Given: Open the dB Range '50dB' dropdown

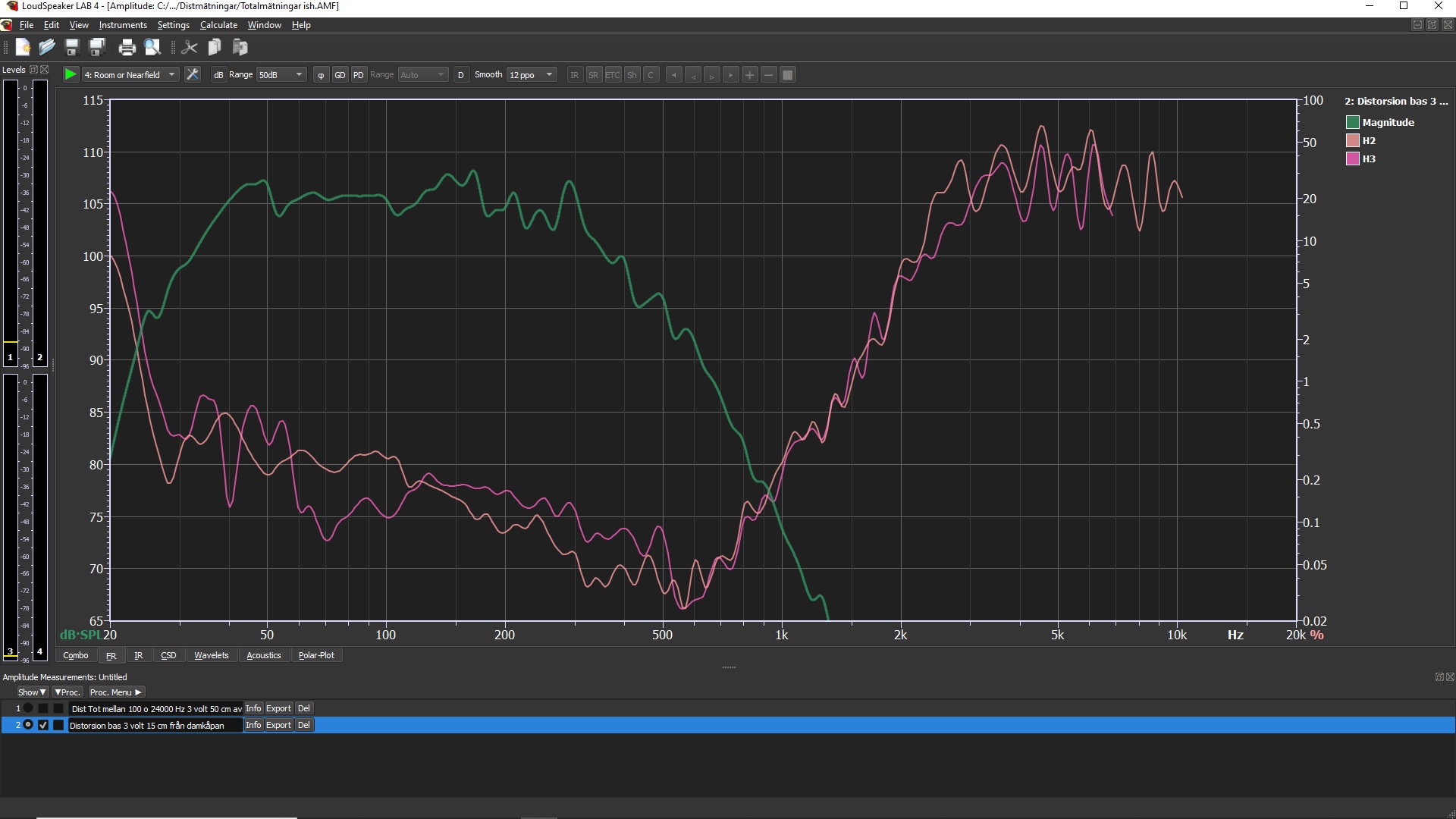Looking at the screenshot, I should click(x=281, y=74).
